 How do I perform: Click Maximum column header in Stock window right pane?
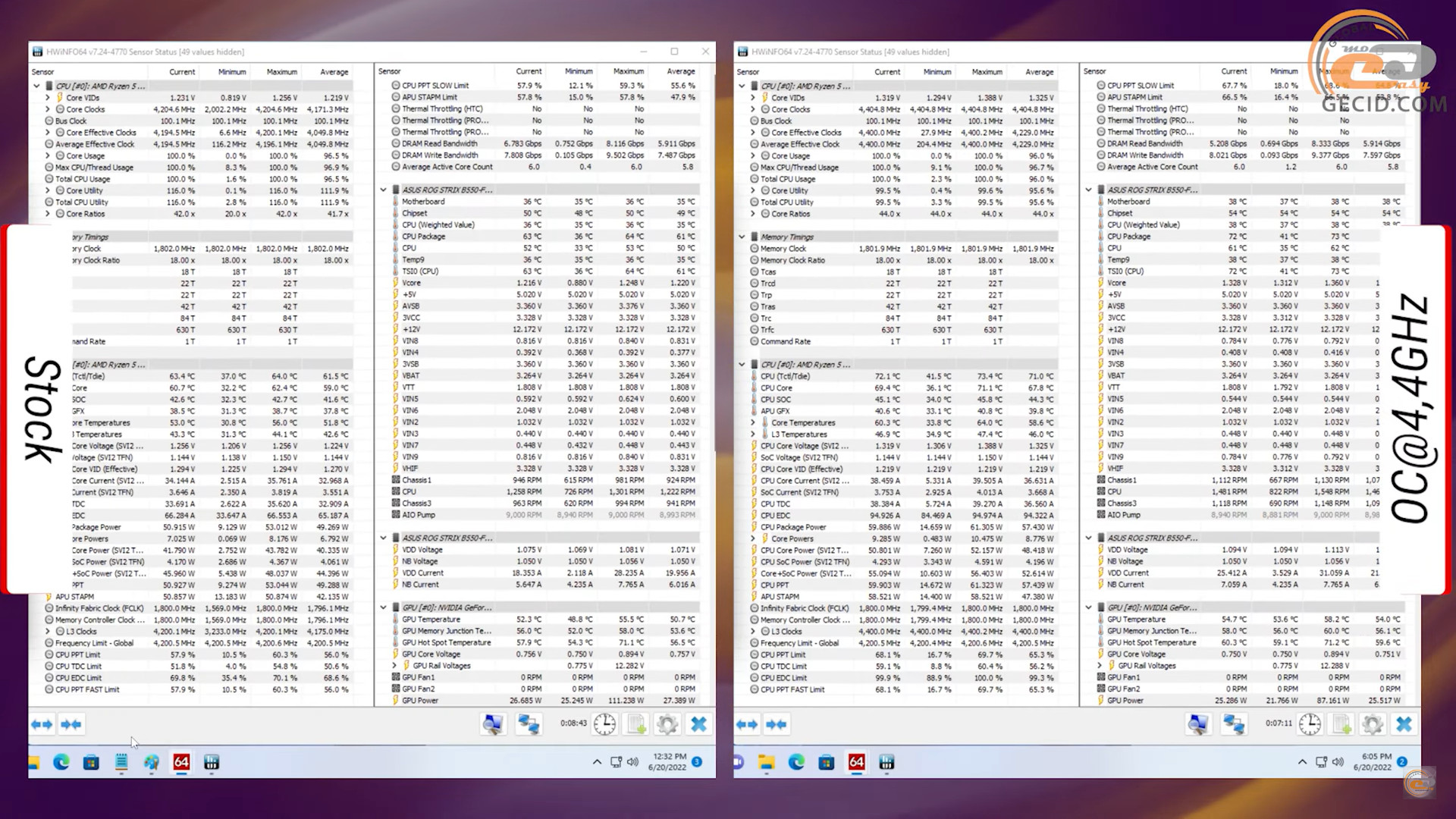click(629, 71)
